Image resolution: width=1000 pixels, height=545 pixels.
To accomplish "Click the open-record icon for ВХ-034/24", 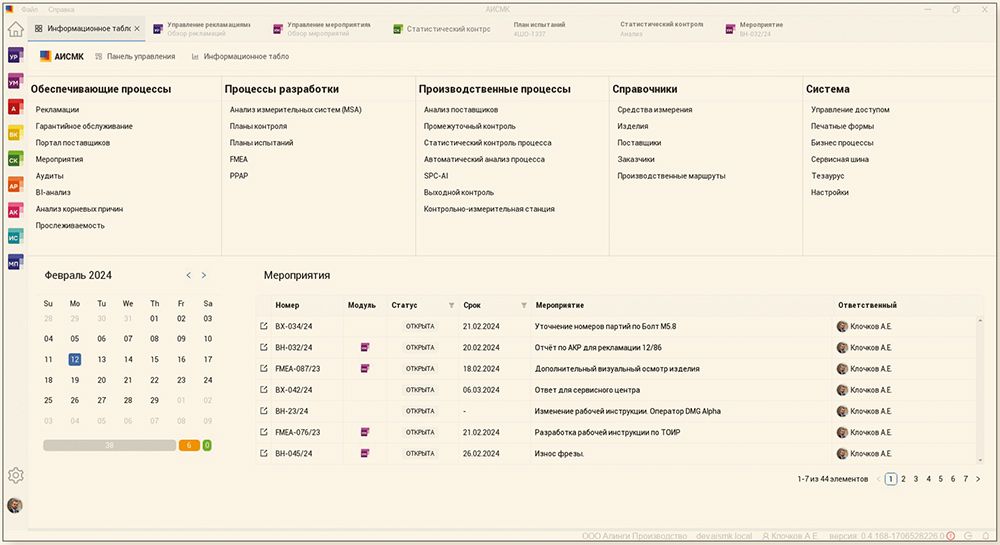I will tap(264, 326).
